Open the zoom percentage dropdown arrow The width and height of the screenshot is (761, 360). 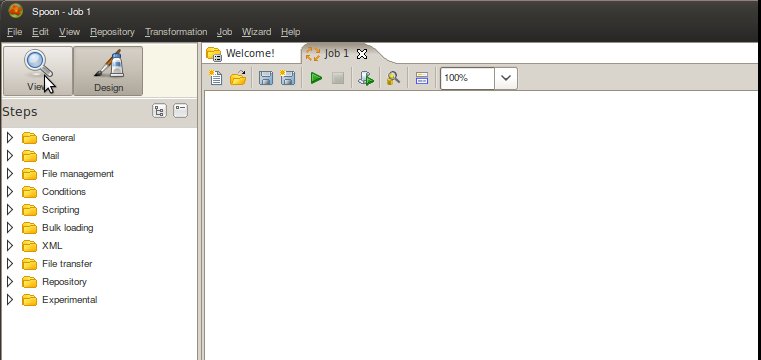click(x=506, y=78)
